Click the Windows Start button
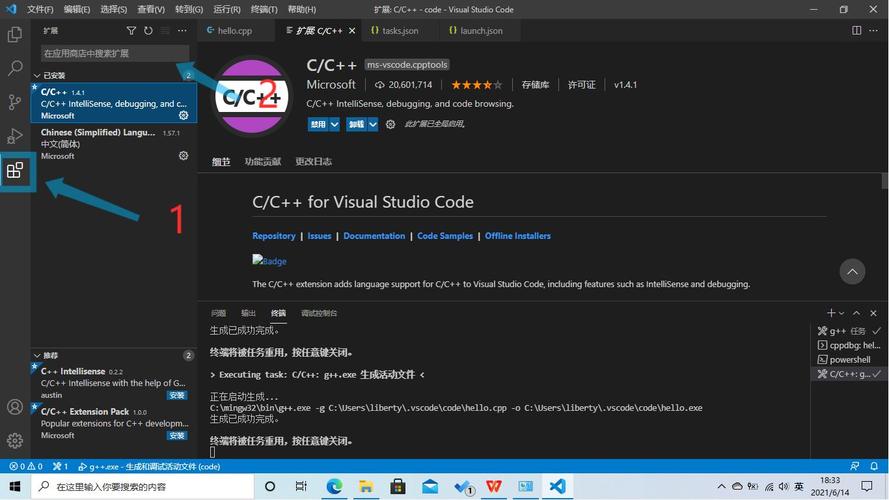The image size is (889, 500). (x=15, y=486)
